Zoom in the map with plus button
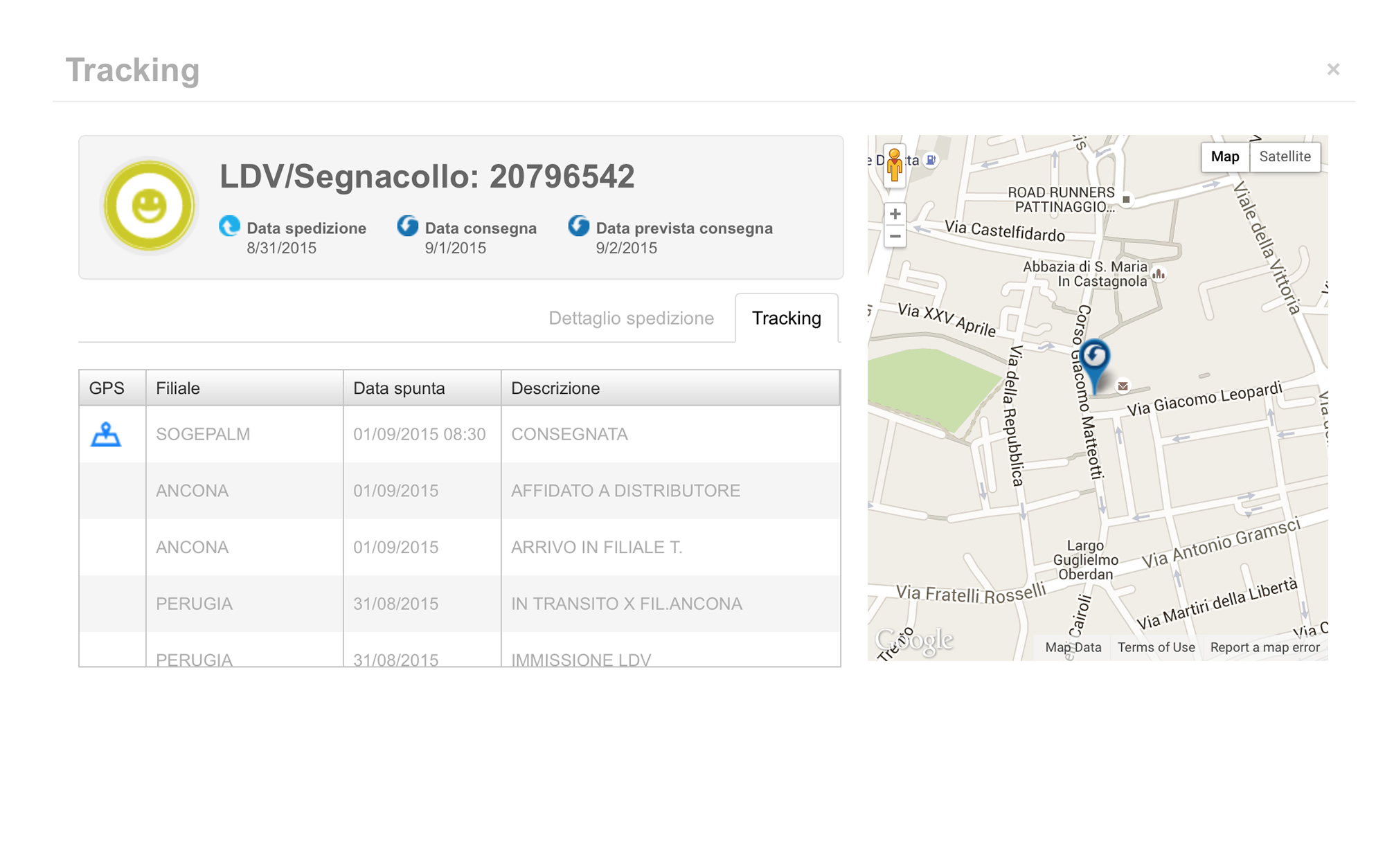The image size is (1385, 868). (x=895, y=214)
